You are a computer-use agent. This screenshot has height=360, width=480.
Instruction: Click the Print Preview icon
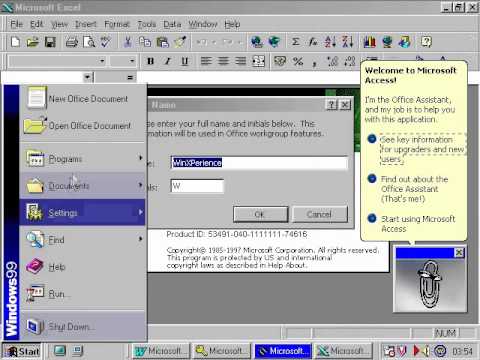89,42
